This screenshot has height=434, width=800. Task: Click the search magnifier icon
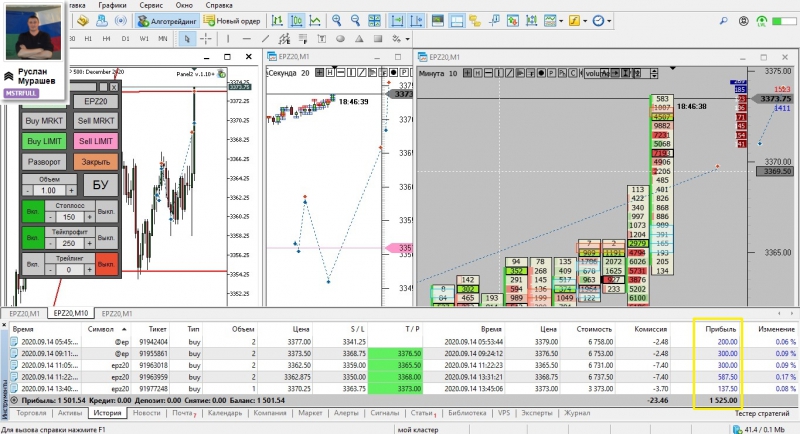pyautogui.click(x=723, y=21)
